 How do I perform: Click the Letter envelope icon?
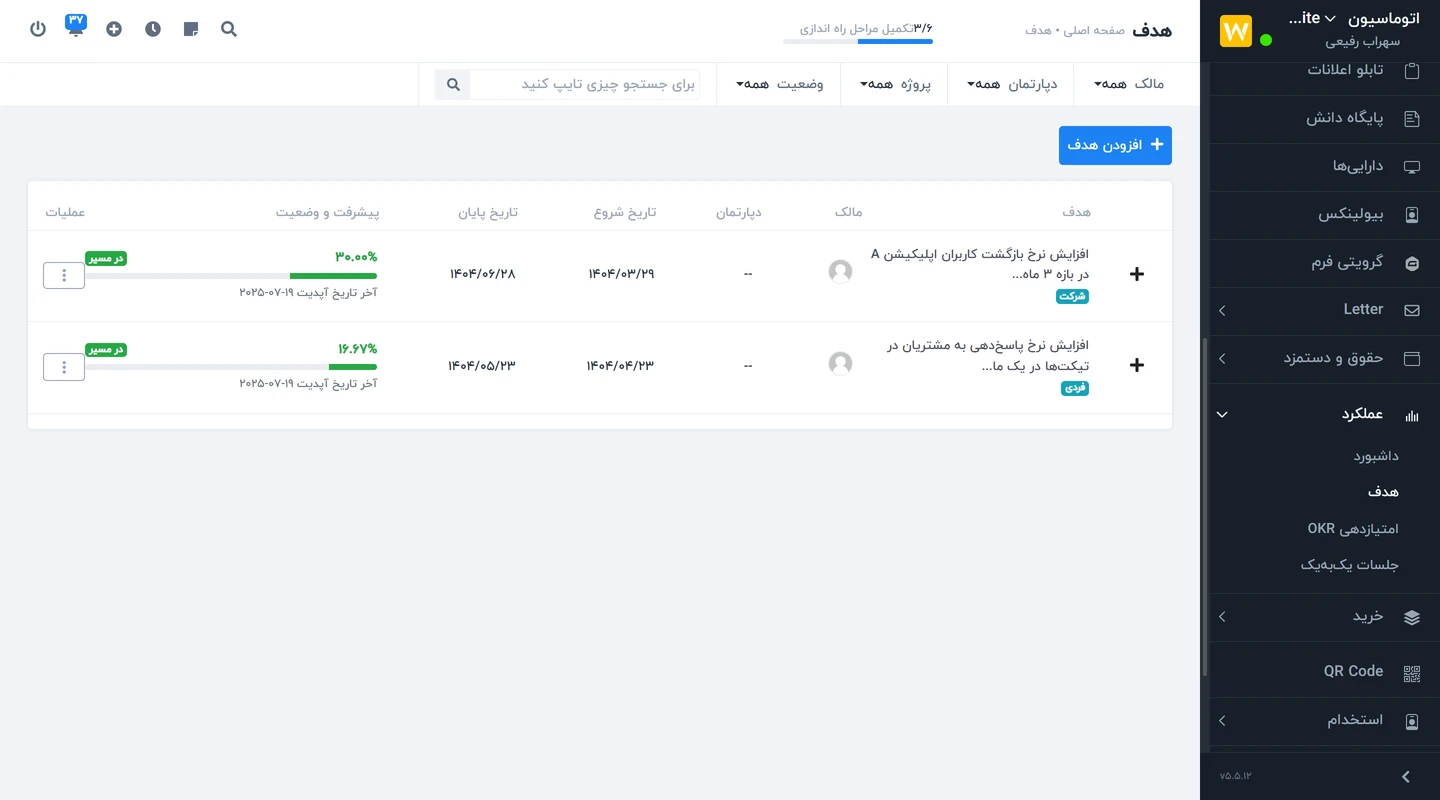coord(1412,310)
